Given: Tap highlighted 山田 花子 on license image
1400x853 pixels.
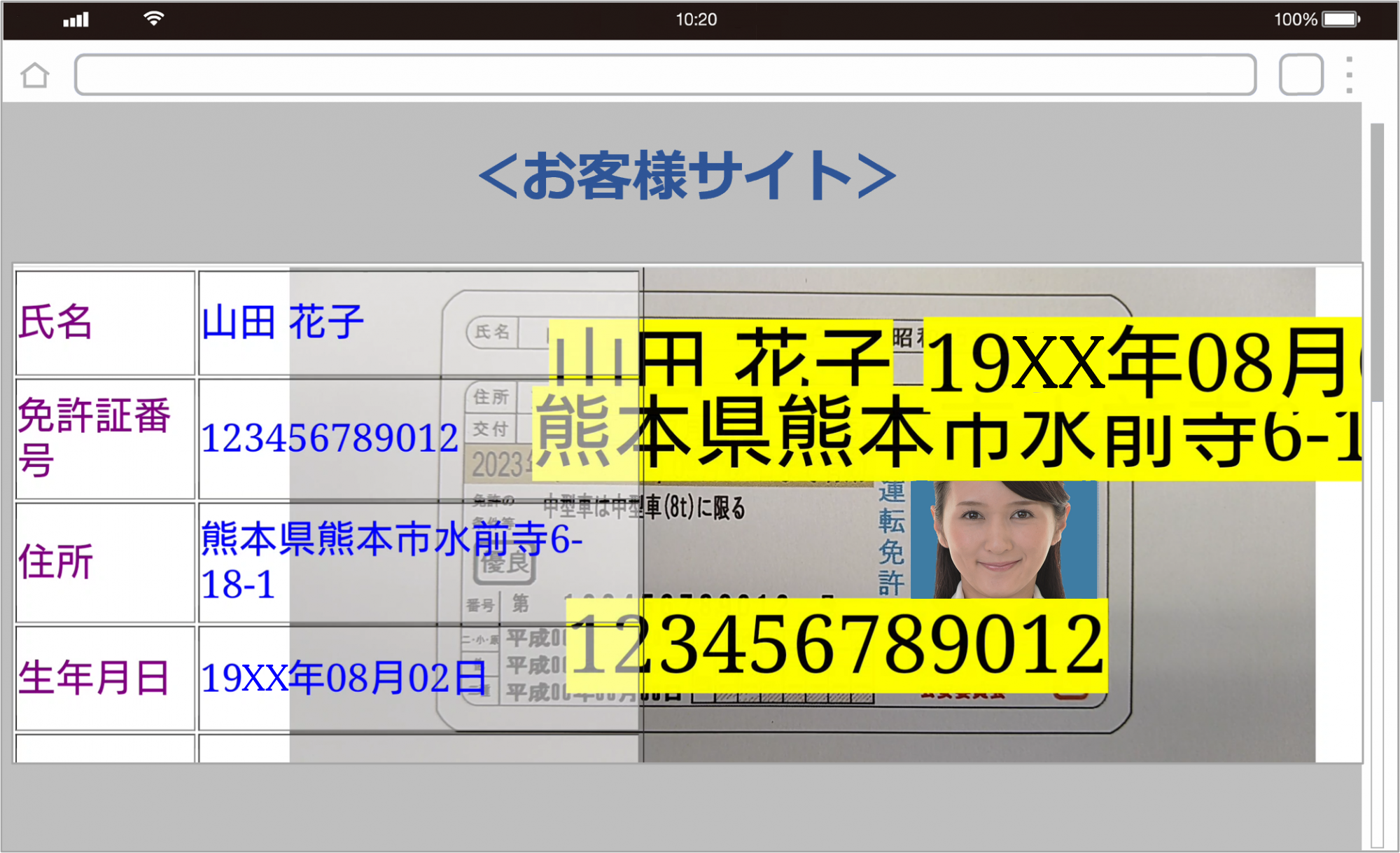Looking at the screenshot, I should point(720,354).
